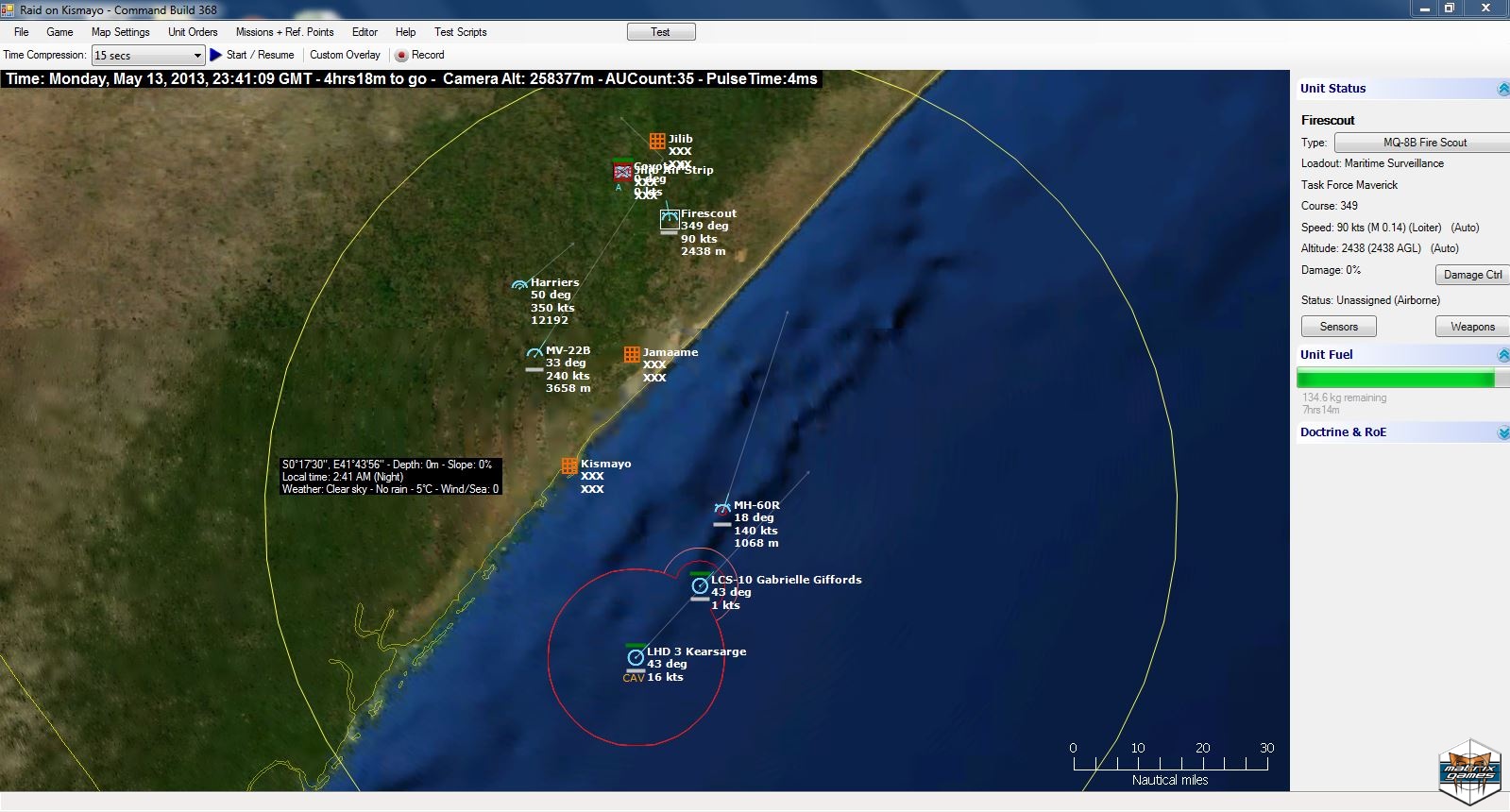The image size is (1510, 812).
Task: Expand the Doctrine & RoE section
Action: click(1502, 432)
